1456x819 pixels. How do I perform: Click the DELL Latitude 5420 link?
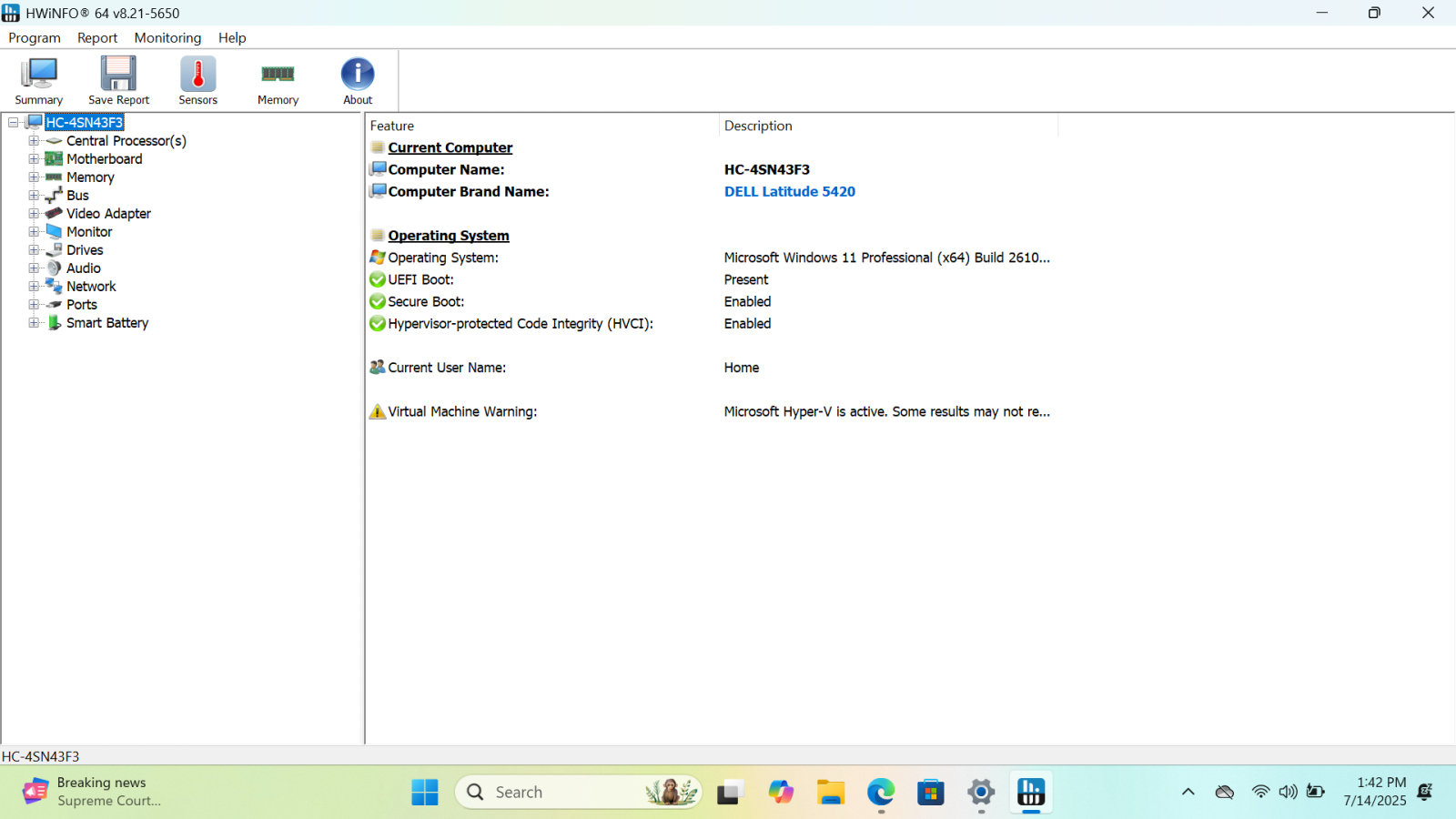pos(788,191)
